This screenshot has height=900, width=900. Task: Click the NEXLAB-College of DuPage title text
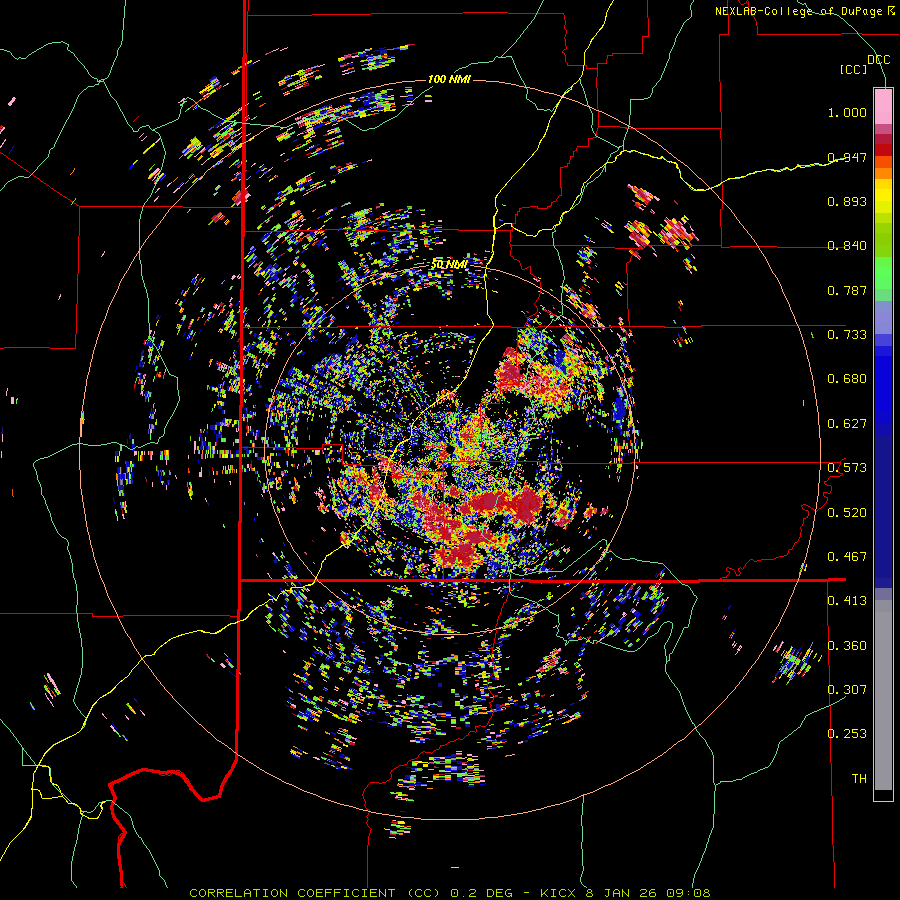[799, 11]
